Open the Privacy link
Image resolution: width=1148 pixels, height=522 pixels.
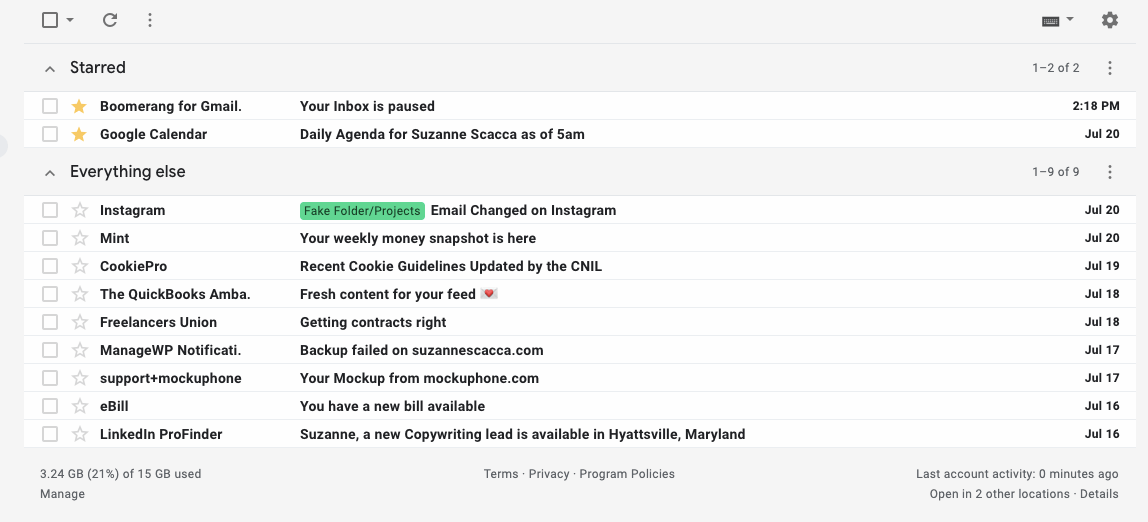pyautogui.click(x=549, y=474)
